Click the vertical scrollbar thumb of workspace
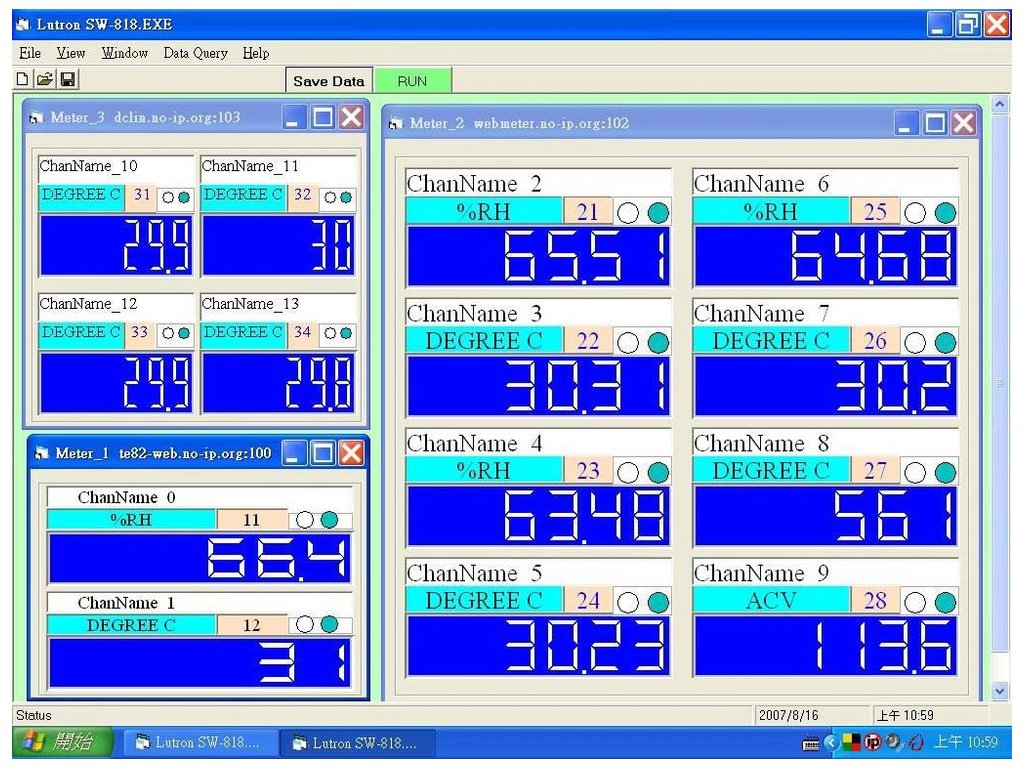Viewport: 1024px width, 768px height. tap(999, 383)
